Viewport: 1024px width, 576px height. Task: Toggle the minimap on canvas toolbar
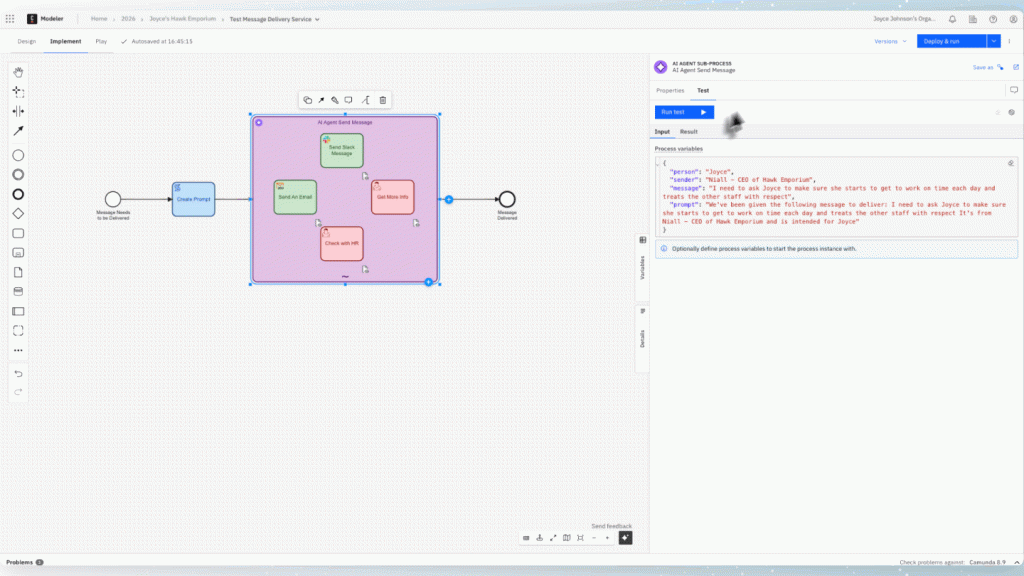(x=566, y=538)
